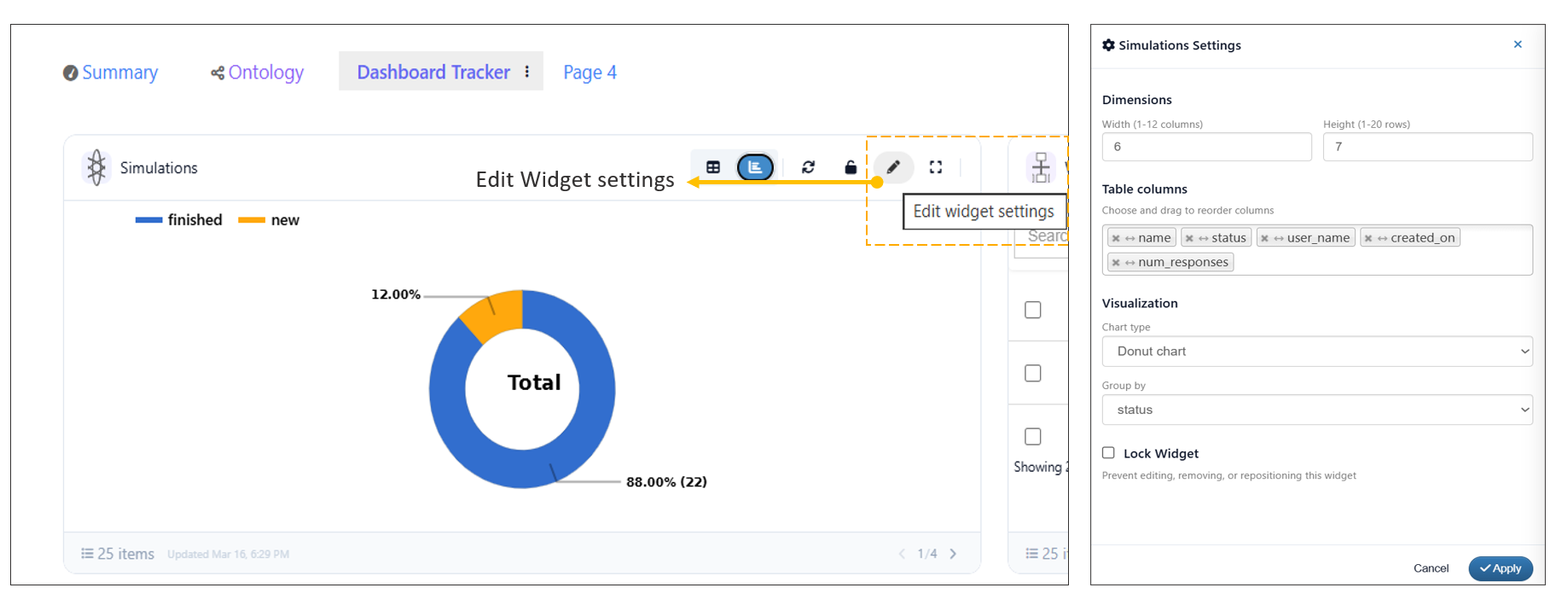Click the Width columns input field
The image size is (1568, 611).
pos(1205,147)
